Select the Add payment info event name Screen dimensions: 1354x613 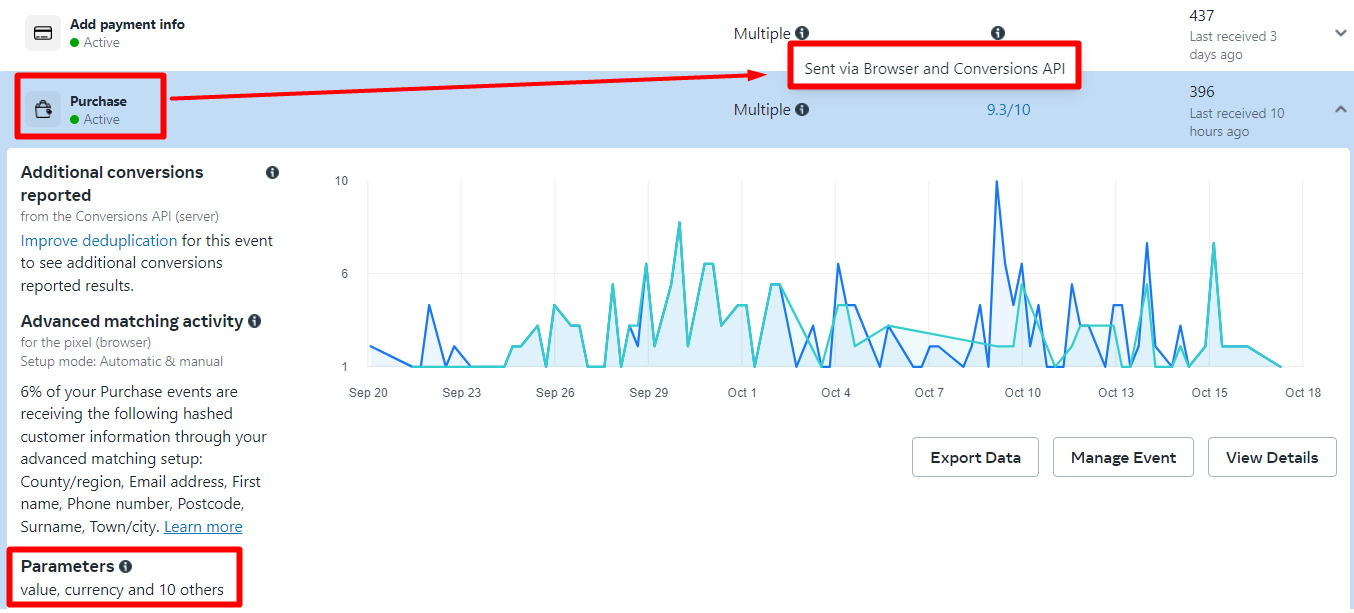(x=127, y=24)
